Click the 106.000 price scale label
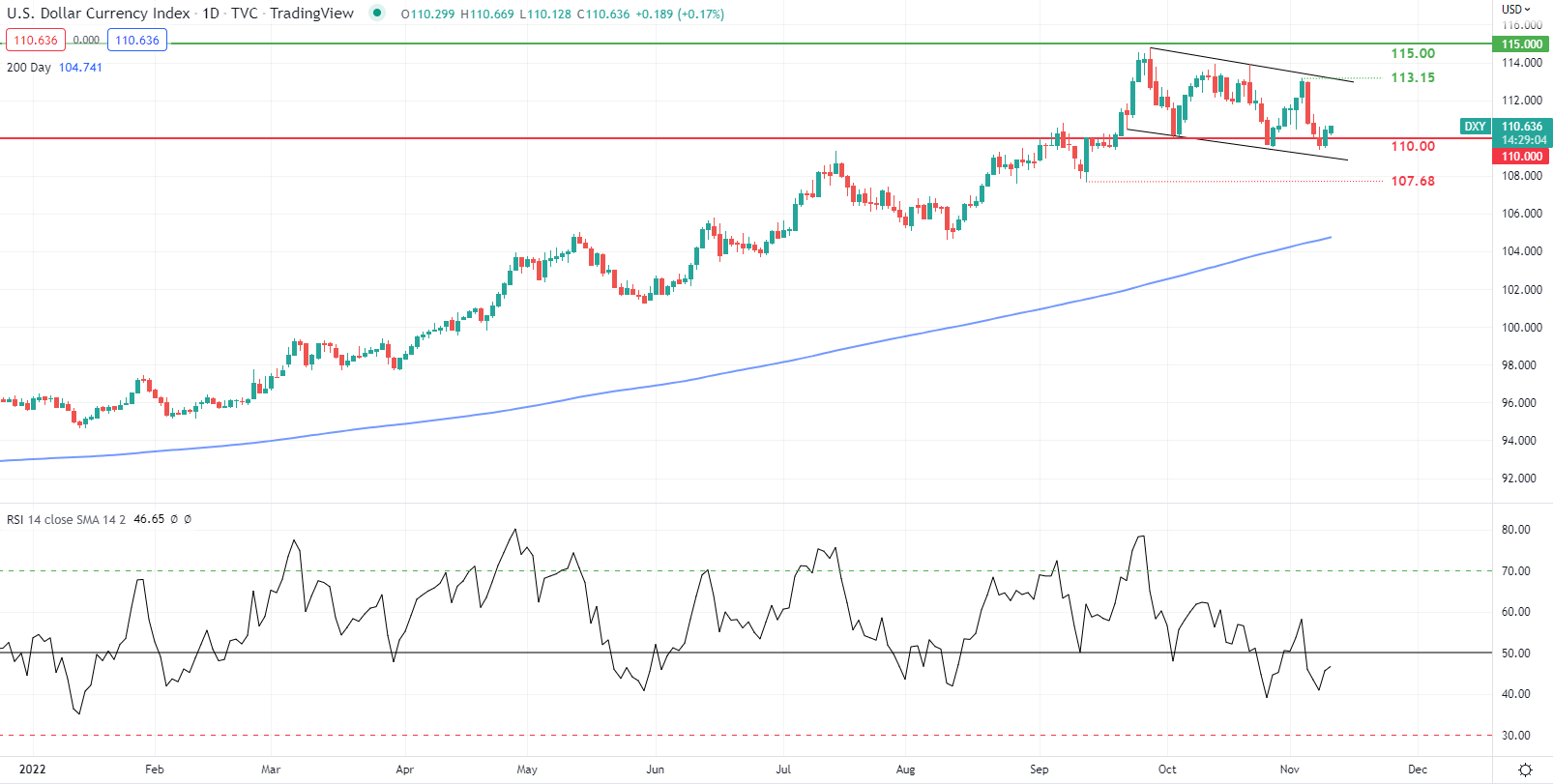This screenshot has width=1553, height=784. (1522, 214)
